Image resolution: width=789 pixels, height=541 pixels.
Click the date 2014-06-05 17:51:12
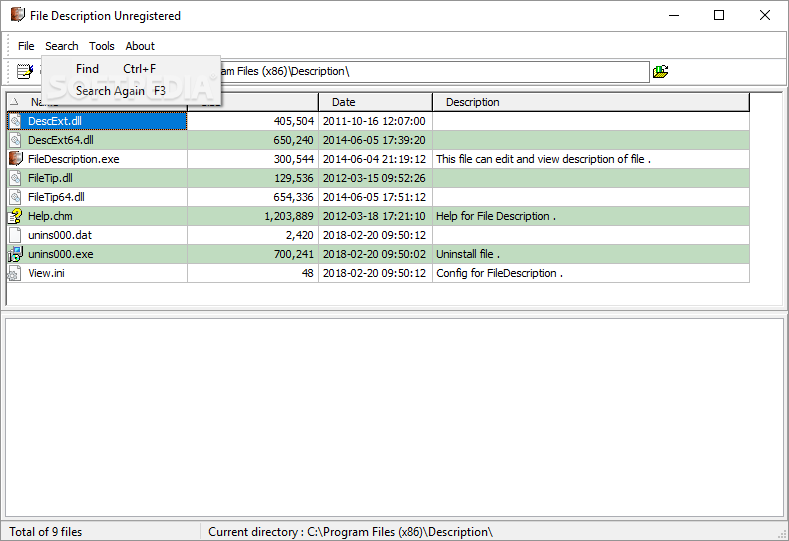click(x=374, y=197)
